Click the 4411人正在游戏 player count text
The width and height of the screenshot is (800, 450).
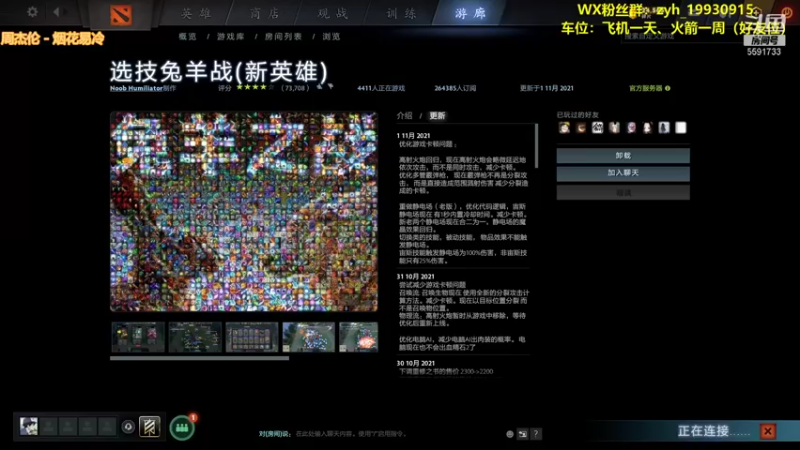pyautogui.click(x=381, y=88)
